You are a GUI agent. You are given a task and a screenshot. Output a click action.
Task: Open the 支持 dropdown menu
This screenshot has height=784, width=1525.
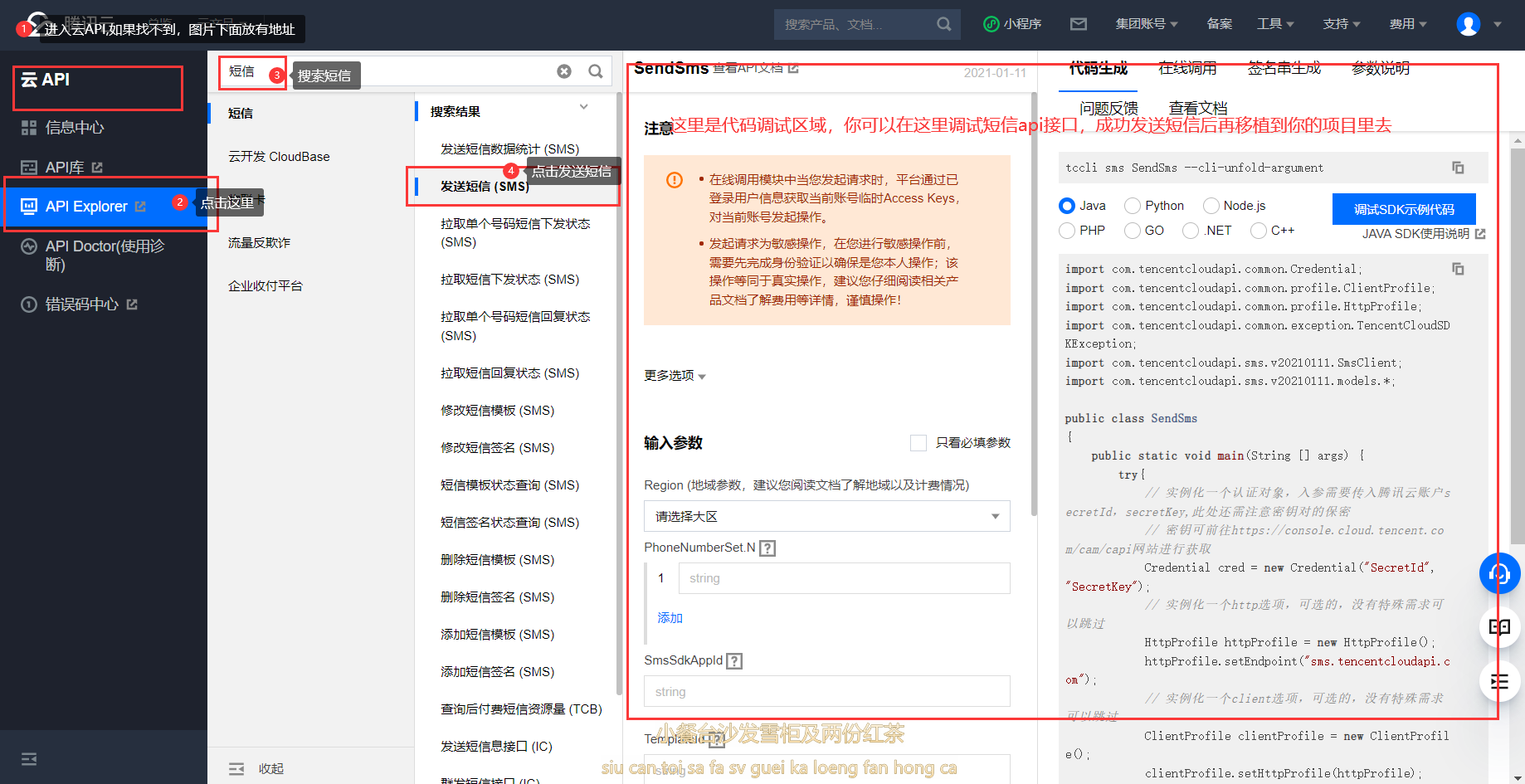(1342, 24)
